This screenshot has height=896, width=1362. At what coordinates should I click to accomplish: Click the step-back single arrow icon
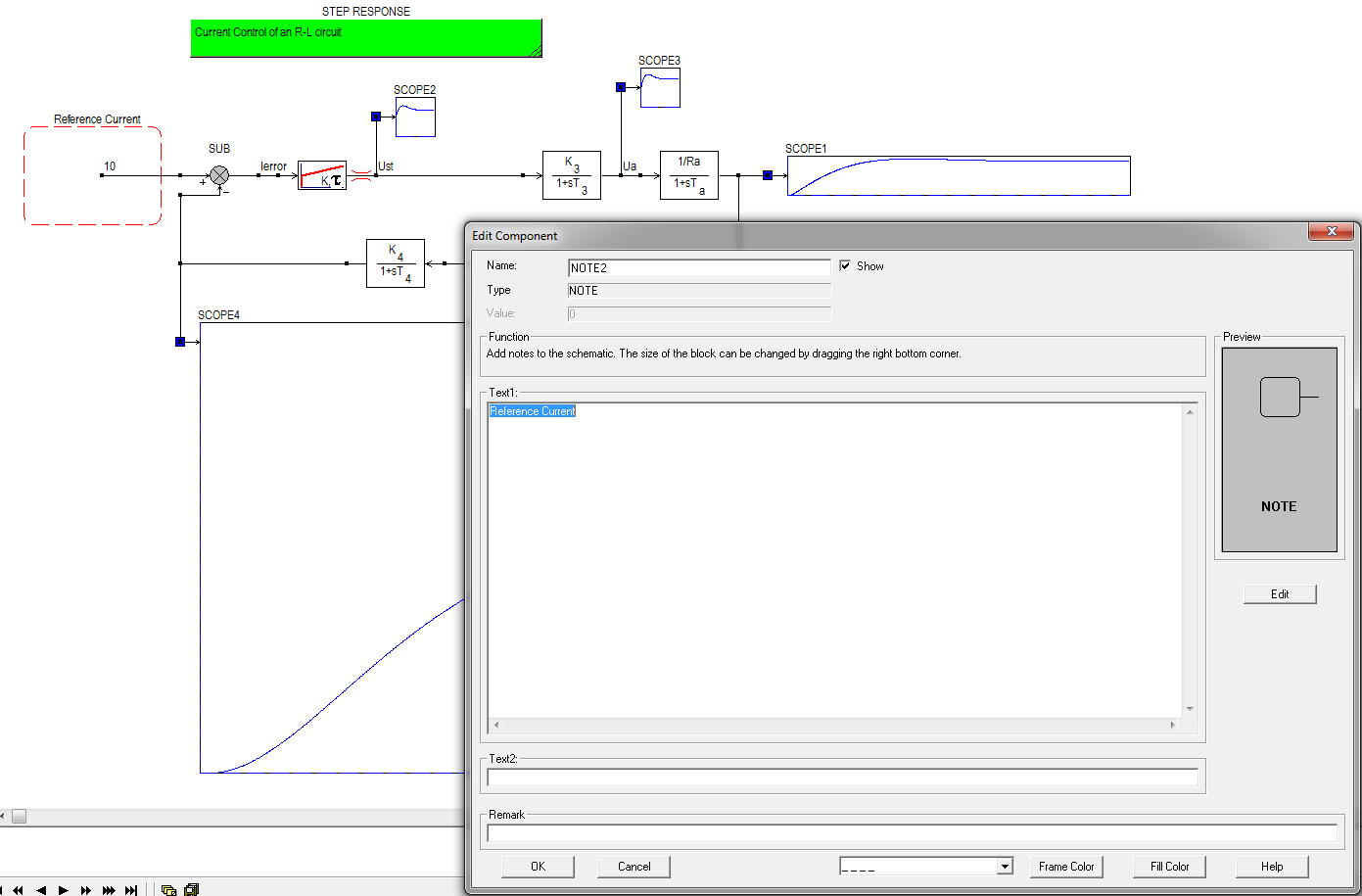point(41,890)
